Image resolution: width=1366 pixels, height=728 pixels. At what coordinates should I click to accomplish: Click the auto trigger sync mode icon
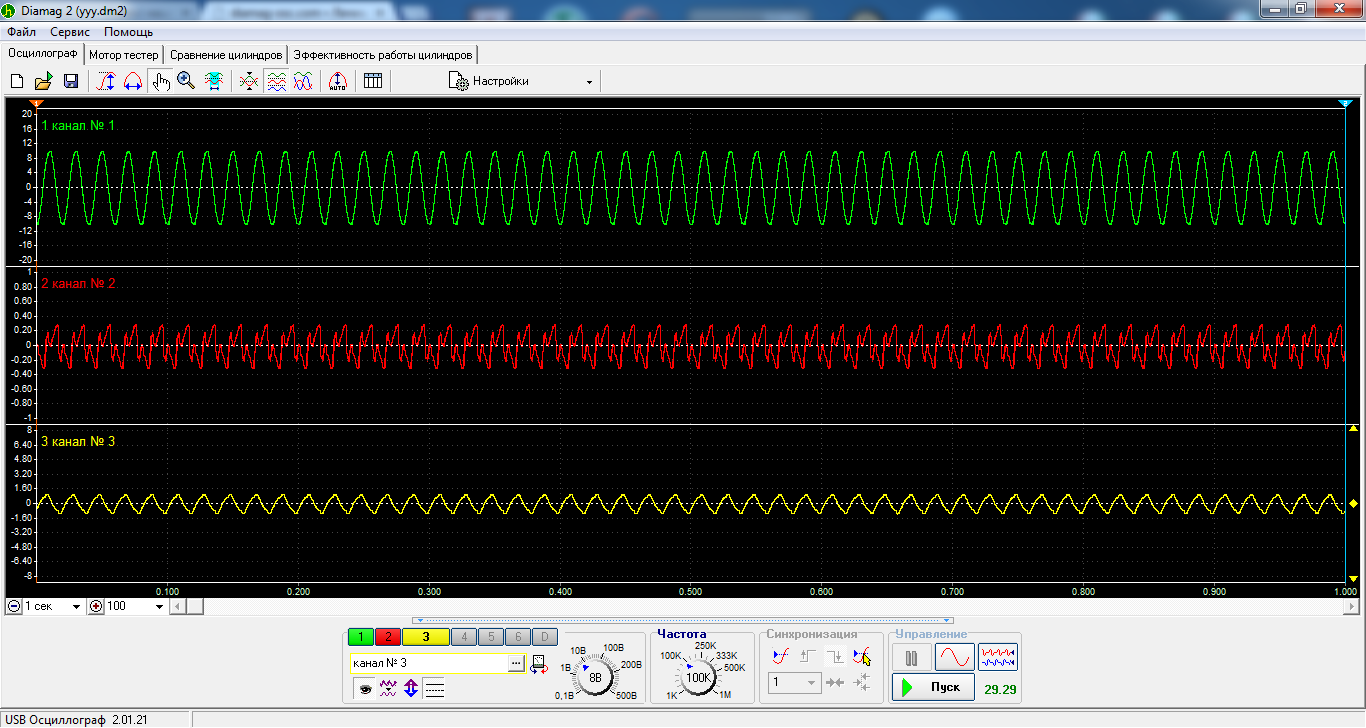coord(781,657)
